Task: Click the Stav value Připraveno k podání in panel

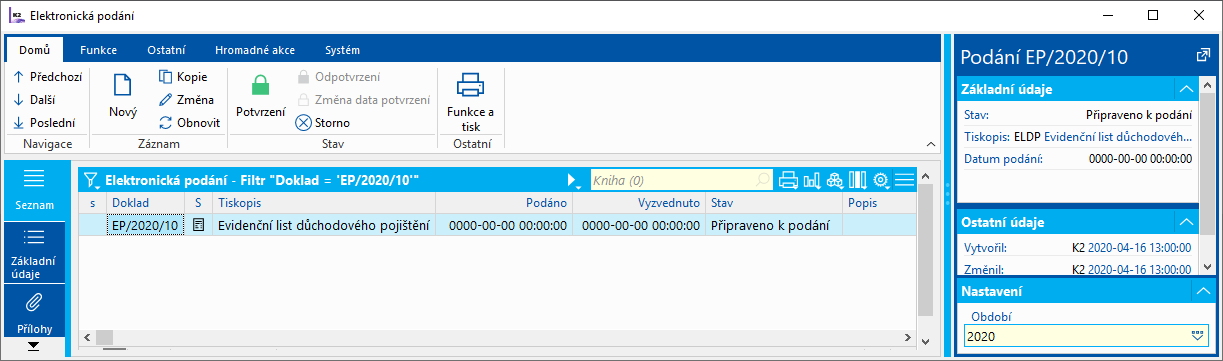Action: click(x=1138, y=115)
